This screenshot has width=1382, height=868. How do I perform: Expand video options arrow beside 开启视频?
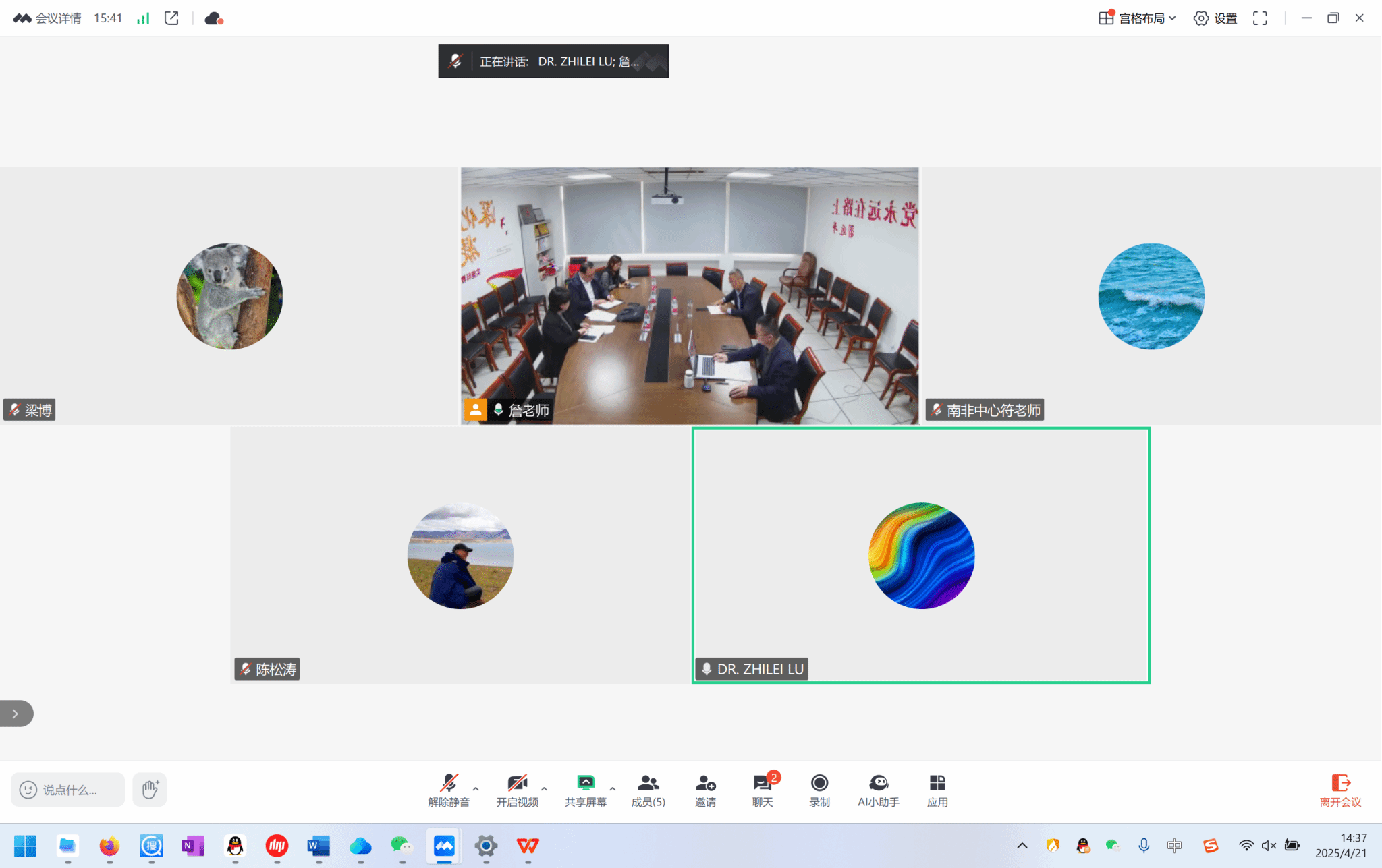coord(544,788)
